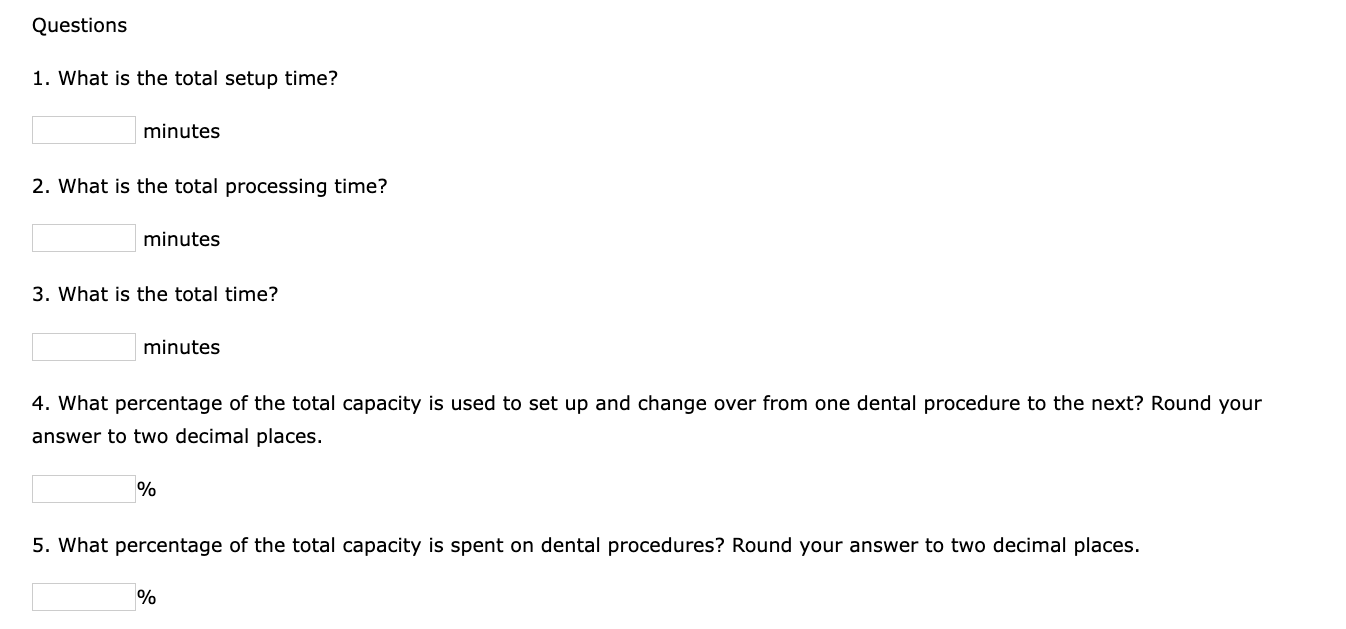
Task: Click the minutes label beside question 2 box
Action: pyautogui.click(x=181, y=238)
